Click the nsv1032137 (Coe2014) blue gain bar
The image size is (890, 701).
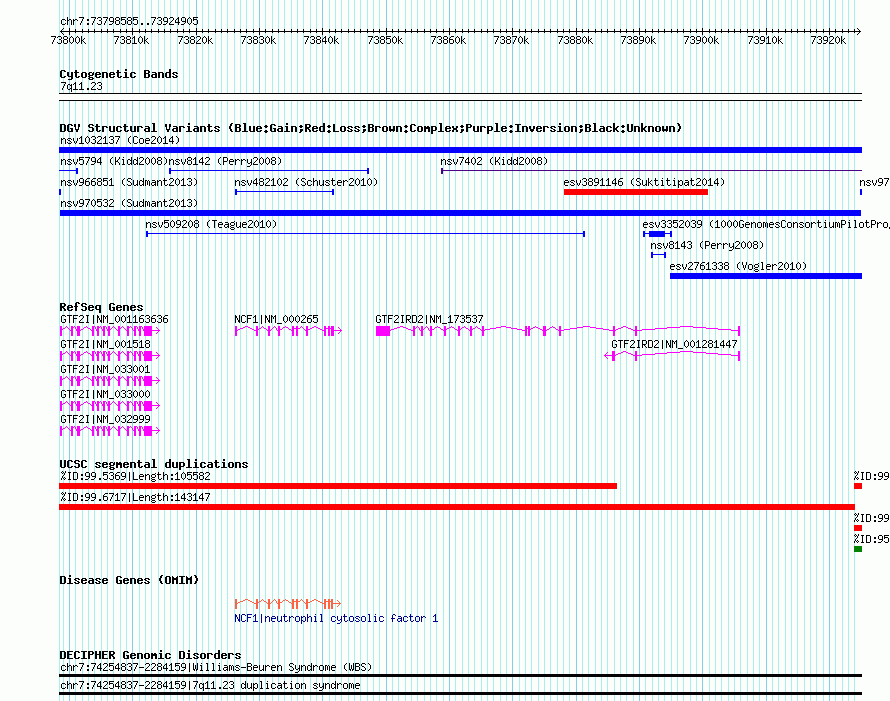click(460, 150)
